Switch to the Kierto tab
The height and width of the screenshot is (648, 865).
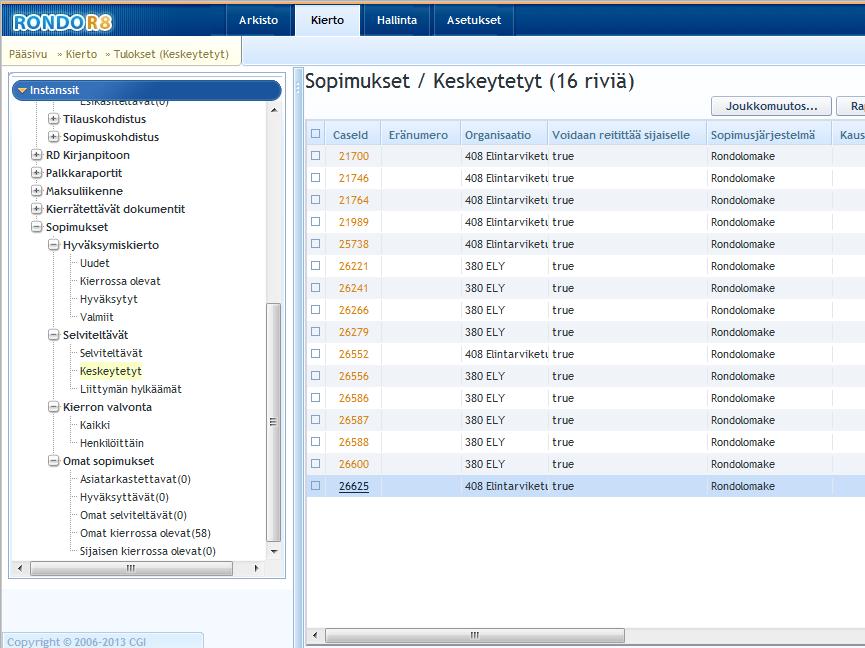327,20
